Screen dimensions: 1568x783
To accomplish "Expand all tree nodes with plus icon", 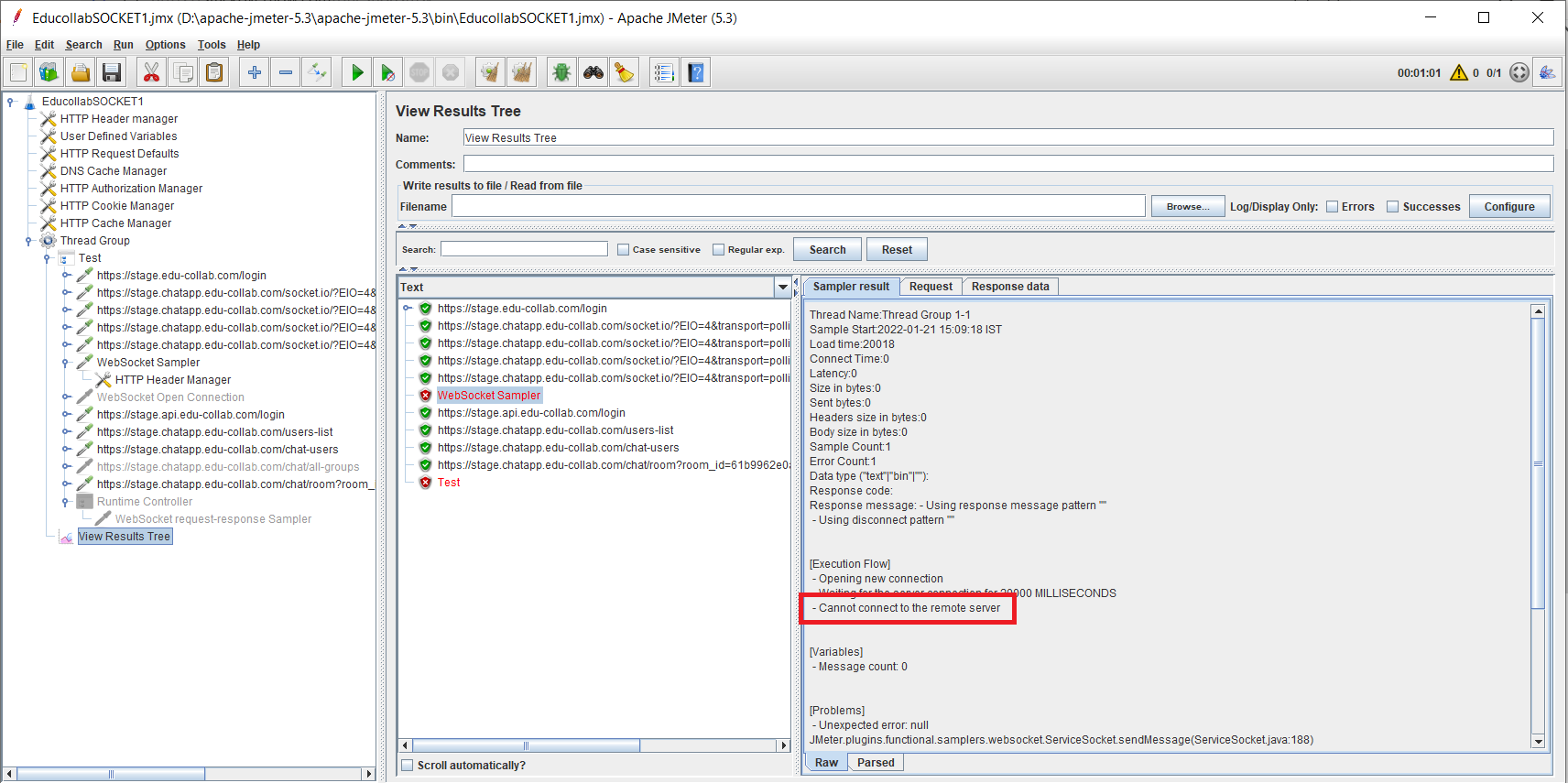I will pos(255,72).
